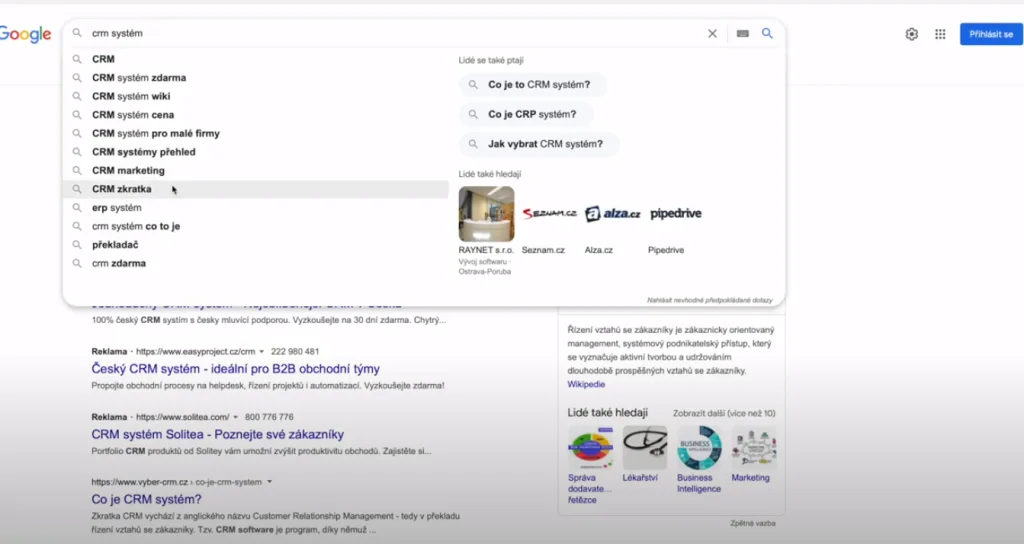Clear the search box with X
Image resolution: width=1024 pixels, height=544 pixels.
tap(712, 33)
